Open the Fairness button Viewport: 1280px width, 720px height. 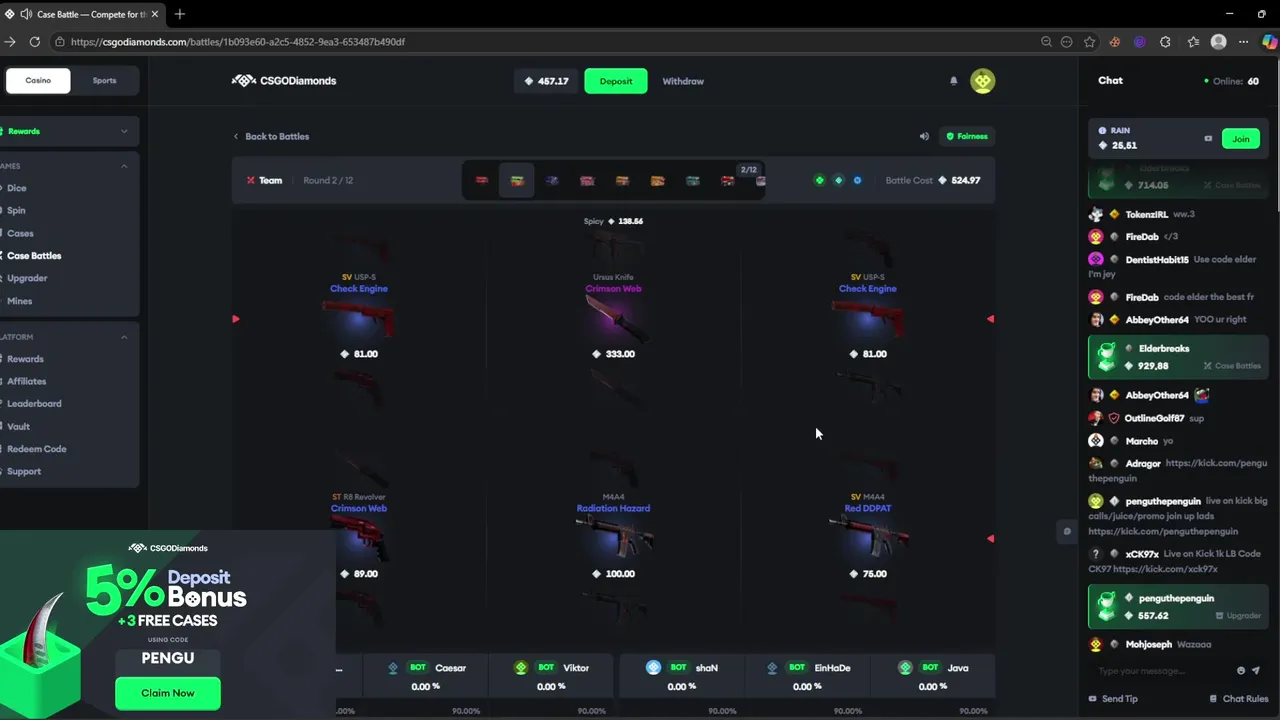tap(967, 136)
